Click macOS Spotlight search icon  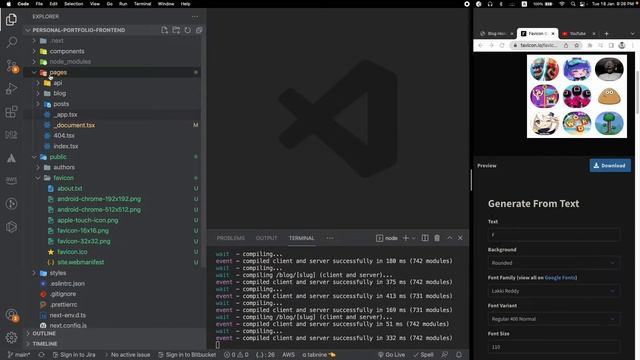click(x=573, y=4)
